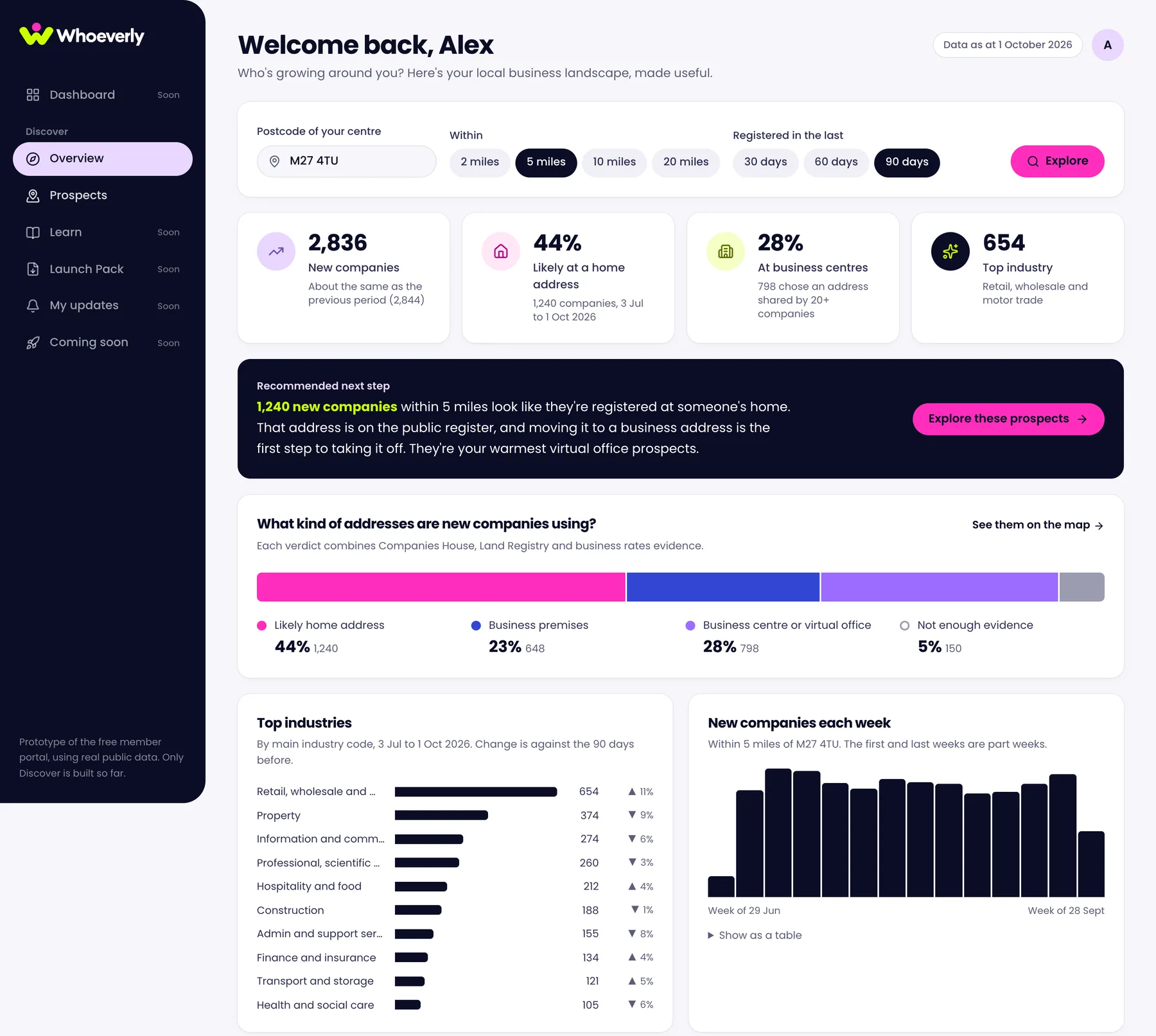This screenshot has height=1036, width=1156.
Task: Click the Week of 28 Sept chart bar
Action: pyautogui.click(x=1091, y=864)
